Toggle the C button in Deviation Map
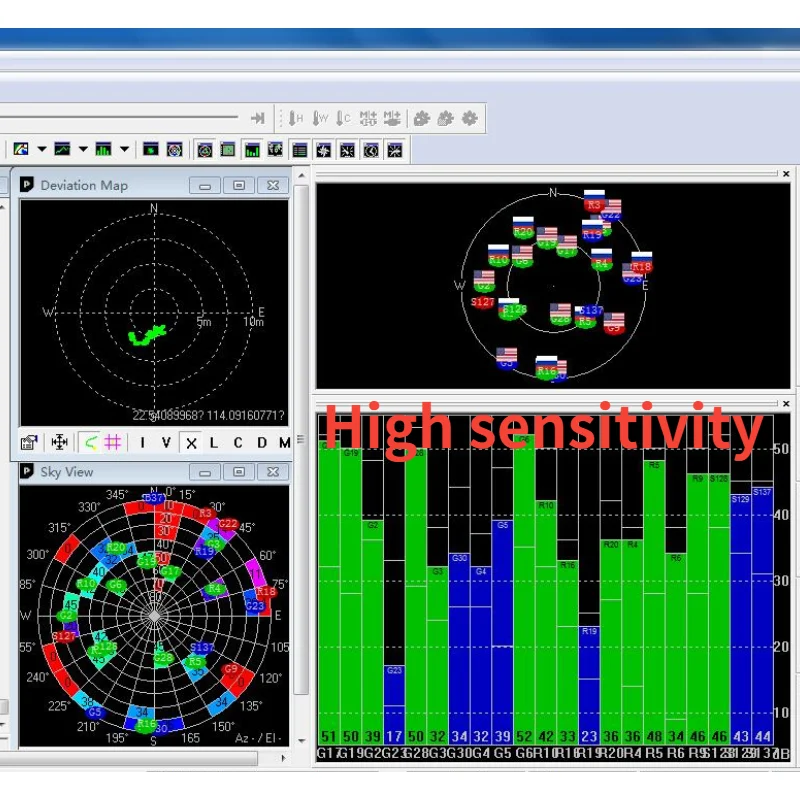 pos(238,443)
